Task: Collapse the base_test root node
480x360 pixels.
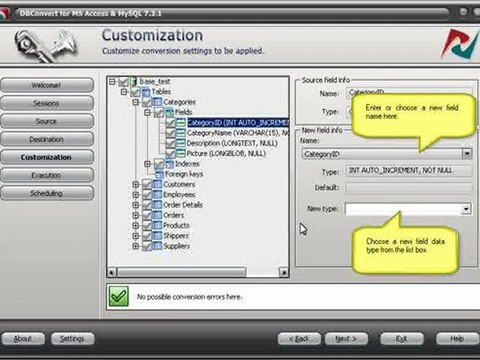Action: point(112,82)
